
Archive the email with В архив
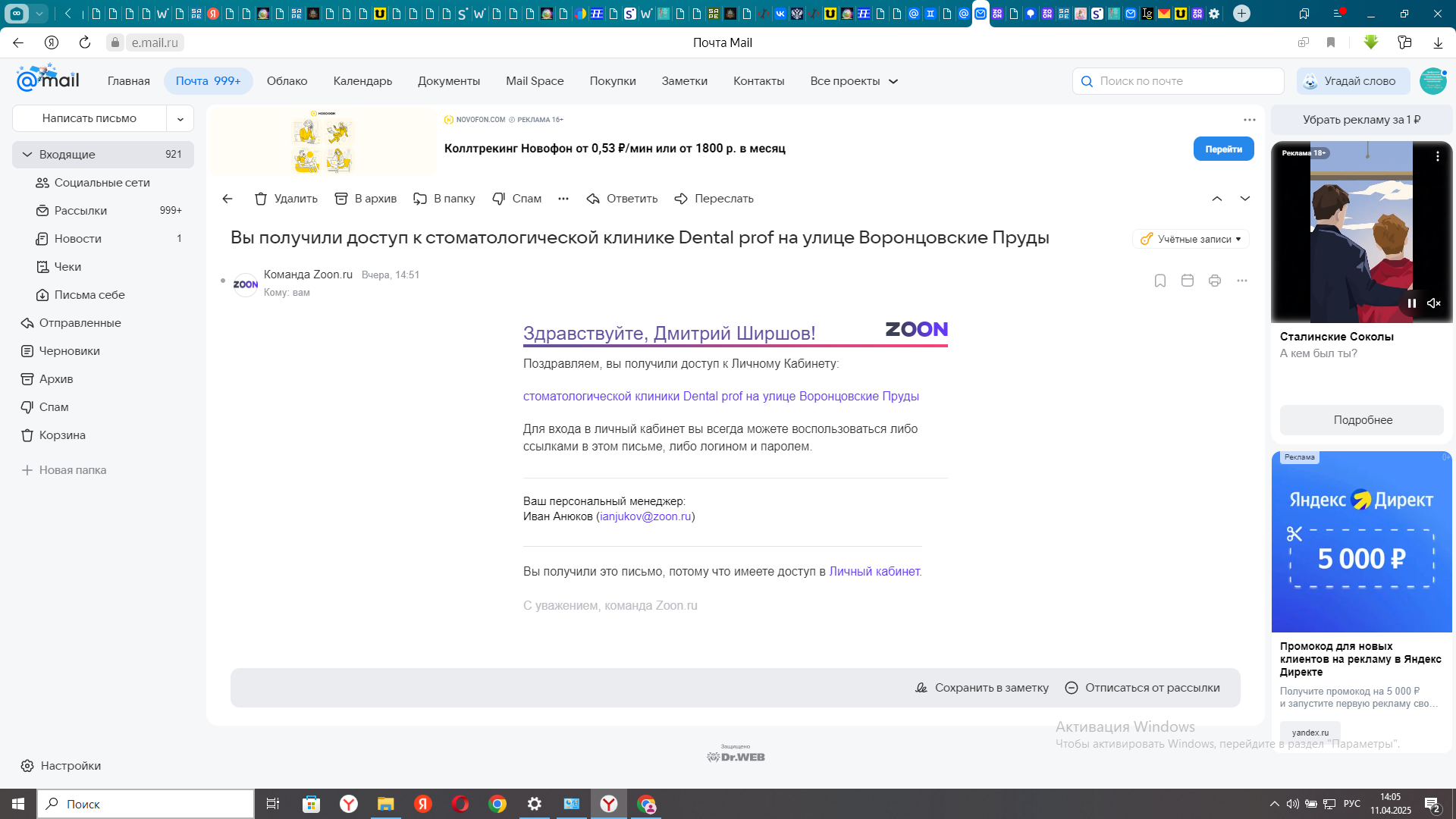click(x=366, y=199)
